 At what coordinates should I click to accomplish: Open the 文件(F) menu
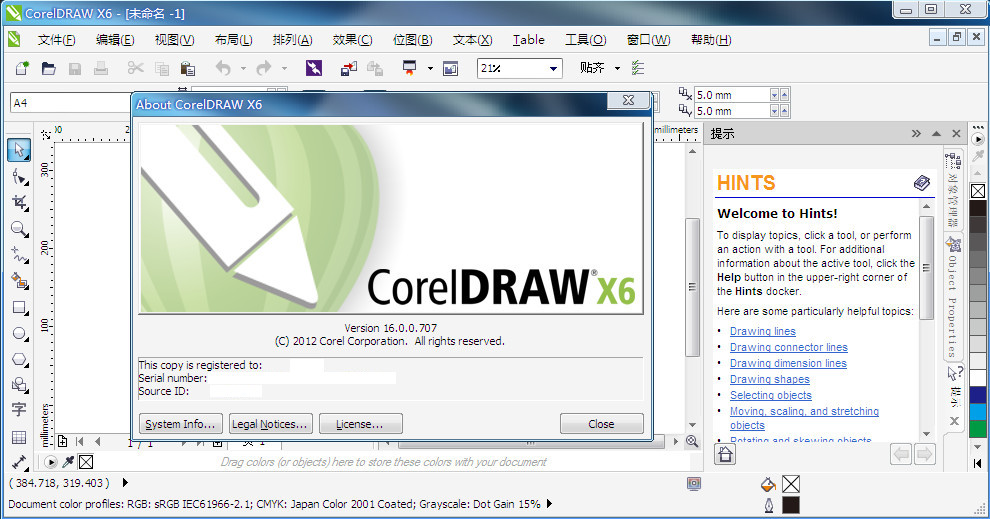tap(56, 40)
